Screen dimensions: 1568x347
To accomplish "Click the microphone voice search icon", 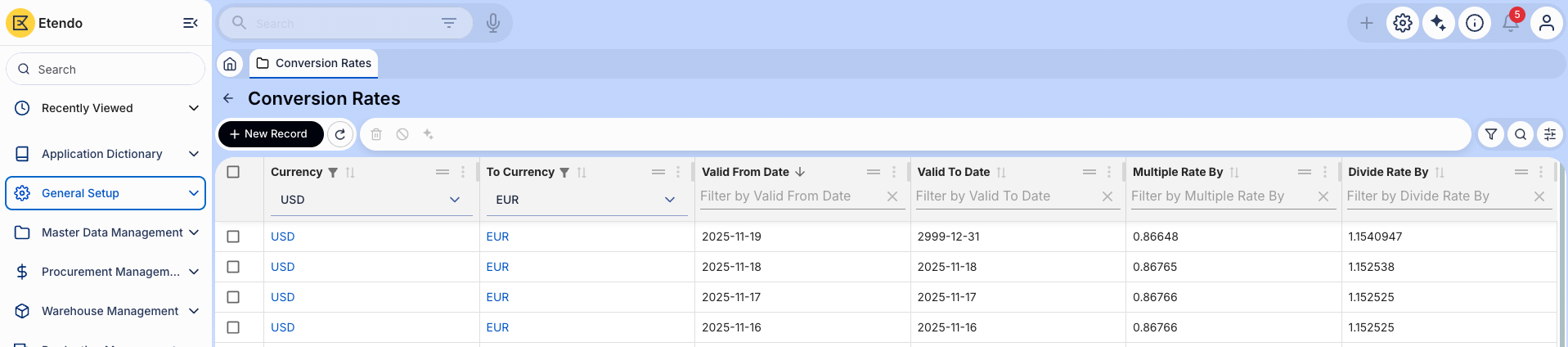I will pos(492,23).
